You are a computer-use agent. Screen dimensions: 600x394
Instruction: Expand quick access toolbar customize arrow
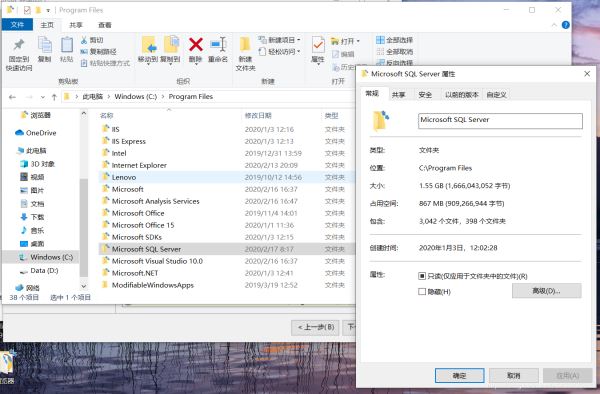[x=48, y=10]
